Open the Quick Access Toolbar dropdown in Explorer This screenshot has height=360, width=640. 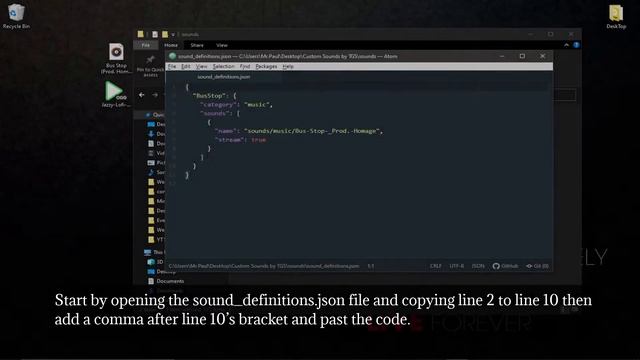point(173,35)
